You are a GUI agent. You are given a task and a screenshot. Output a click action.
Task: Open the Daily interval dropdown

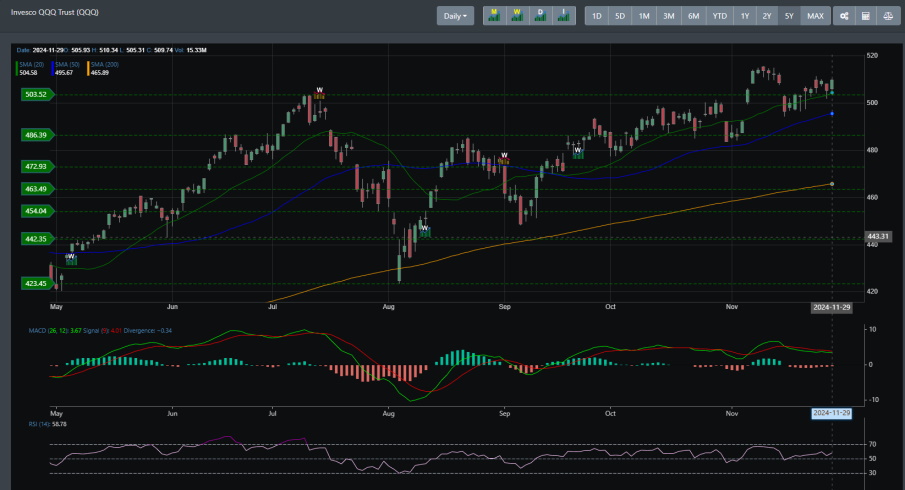[455, 16]
